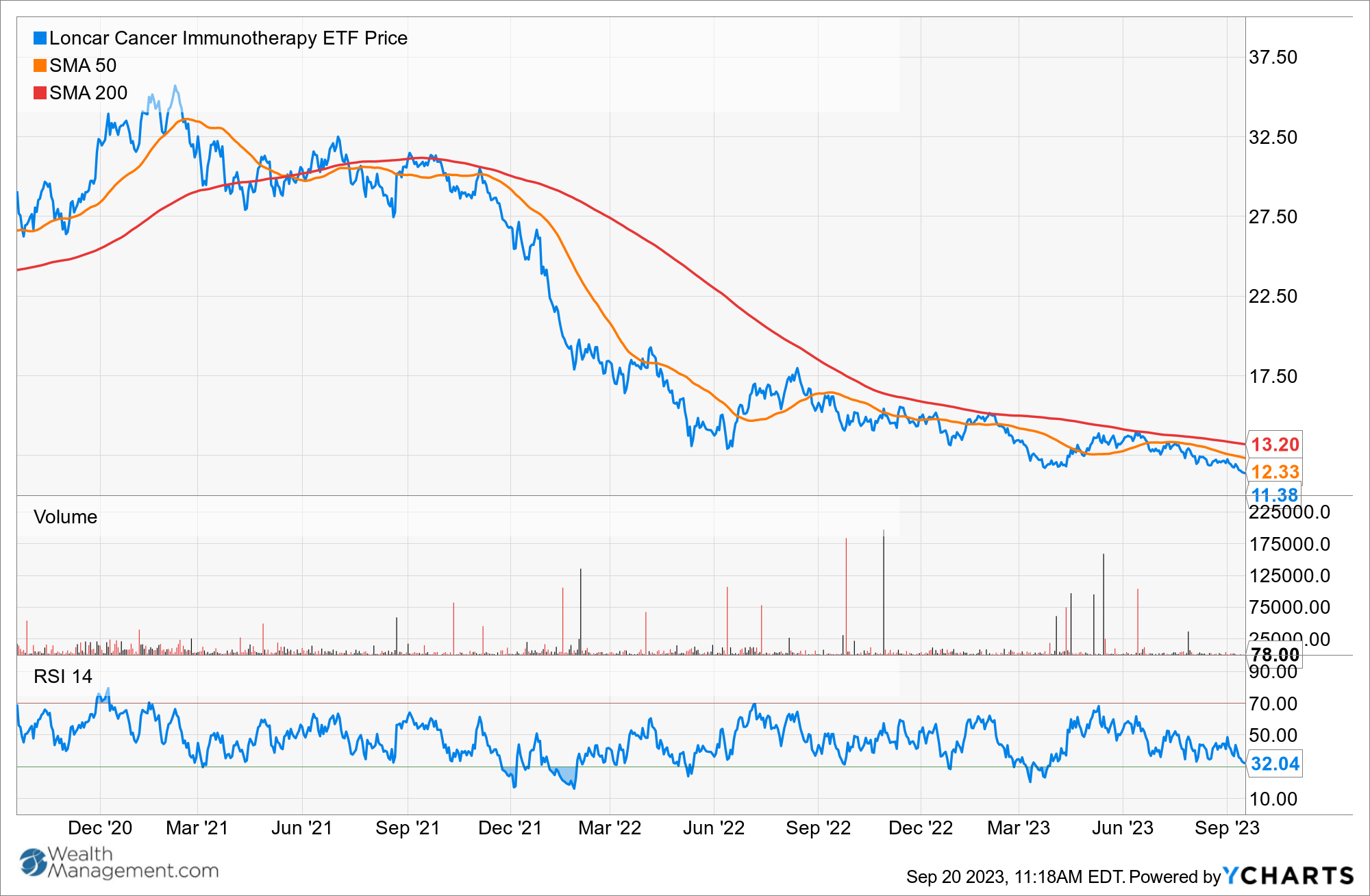This screenshot has height=896, width=1370.
Task: Click the Loncar Cancer Immunotherapy ETF Price label
Action: pos(228,38)
